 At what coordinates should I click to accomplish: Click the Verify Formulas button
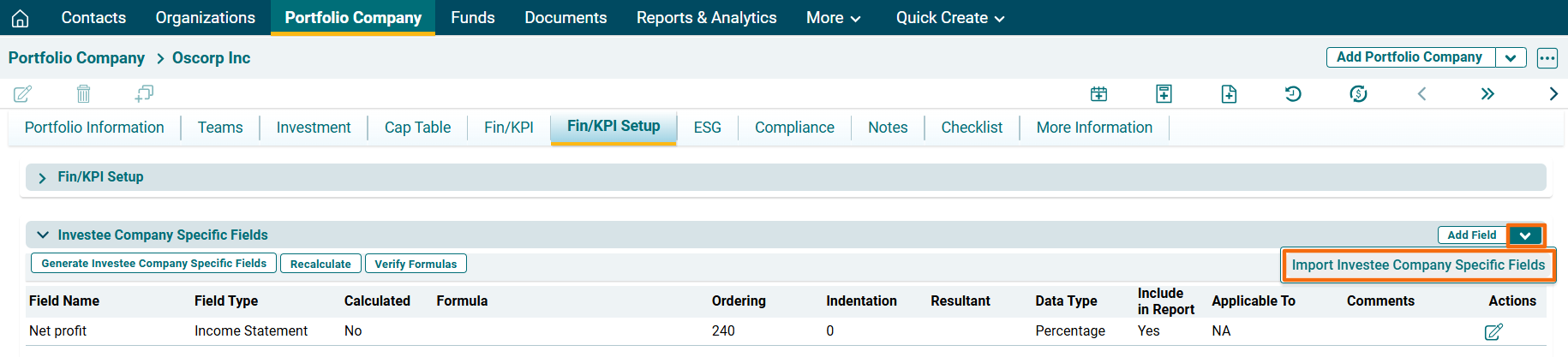coord(416,264)
